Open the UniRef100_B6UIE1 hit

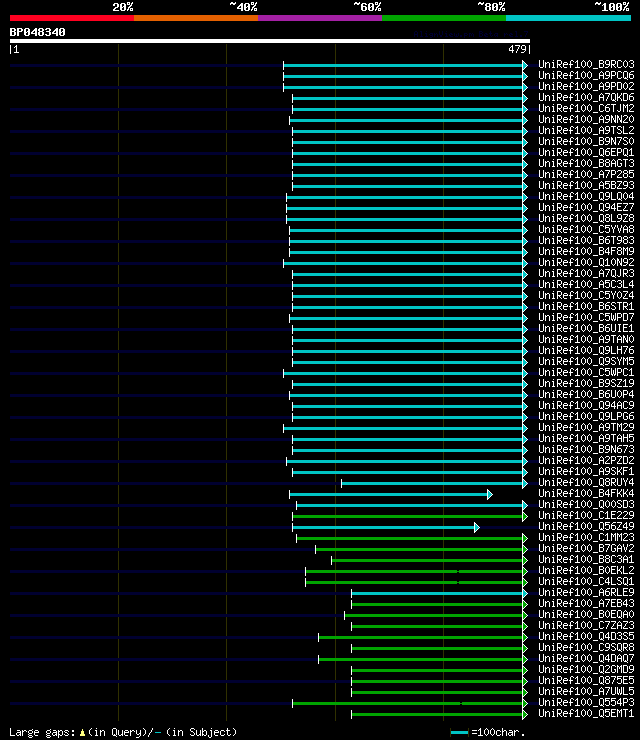coord(586,328)
